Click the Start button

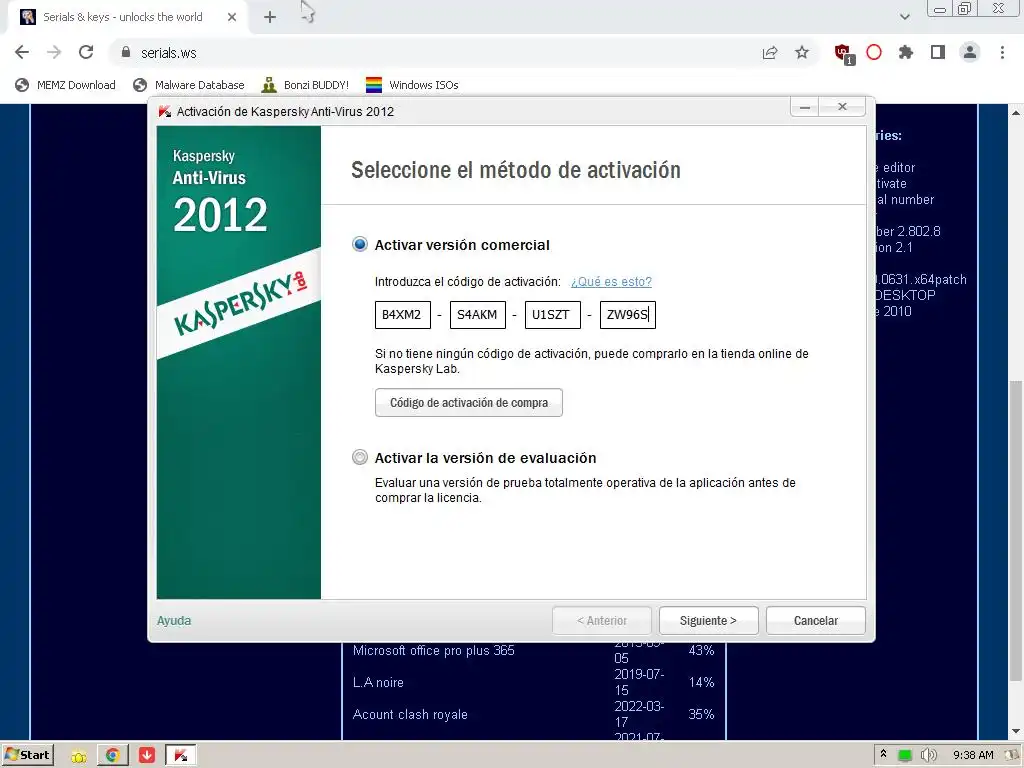(27, 755)
